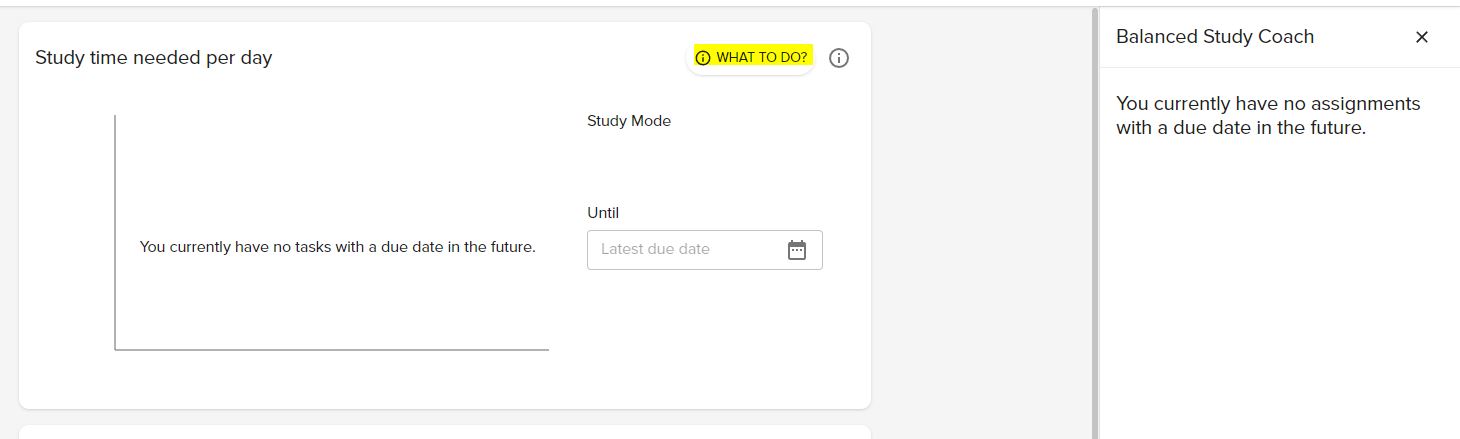
Task: Click the partially visible card below the study card
Action: 445,432
